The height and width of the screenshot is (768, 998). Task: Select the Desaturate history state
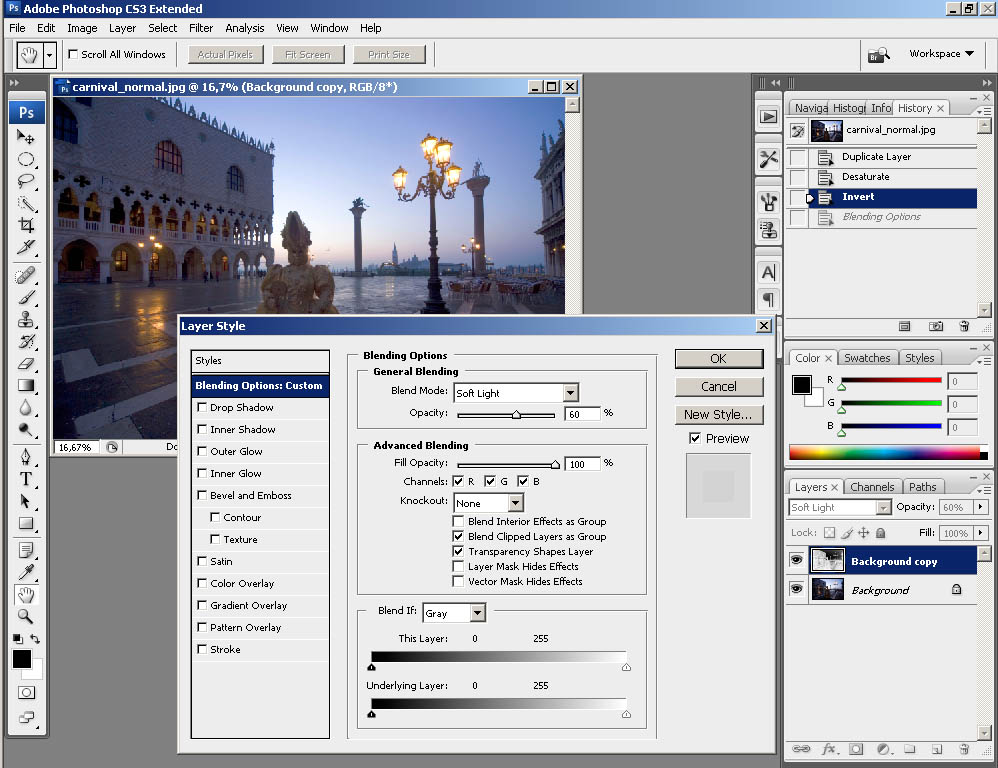point(865,177)
